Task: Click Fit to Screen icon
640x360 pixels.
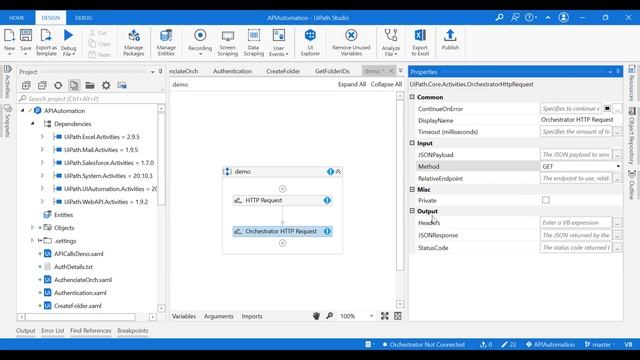Action: click(384, 316)
